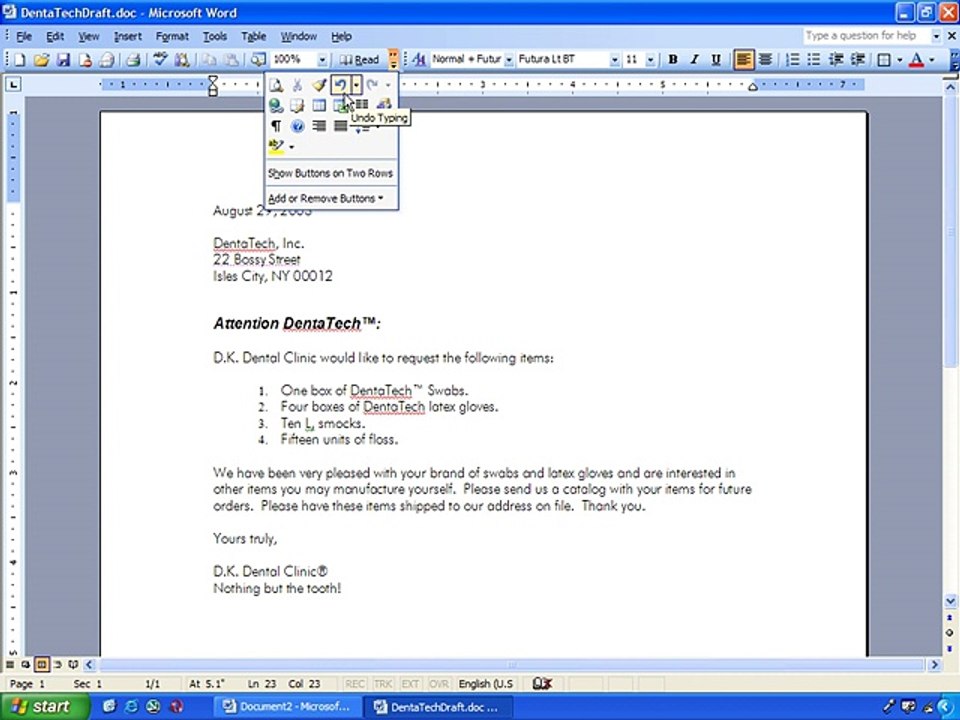Click the hanging indent marker on the ruler

tap(213, 88)
